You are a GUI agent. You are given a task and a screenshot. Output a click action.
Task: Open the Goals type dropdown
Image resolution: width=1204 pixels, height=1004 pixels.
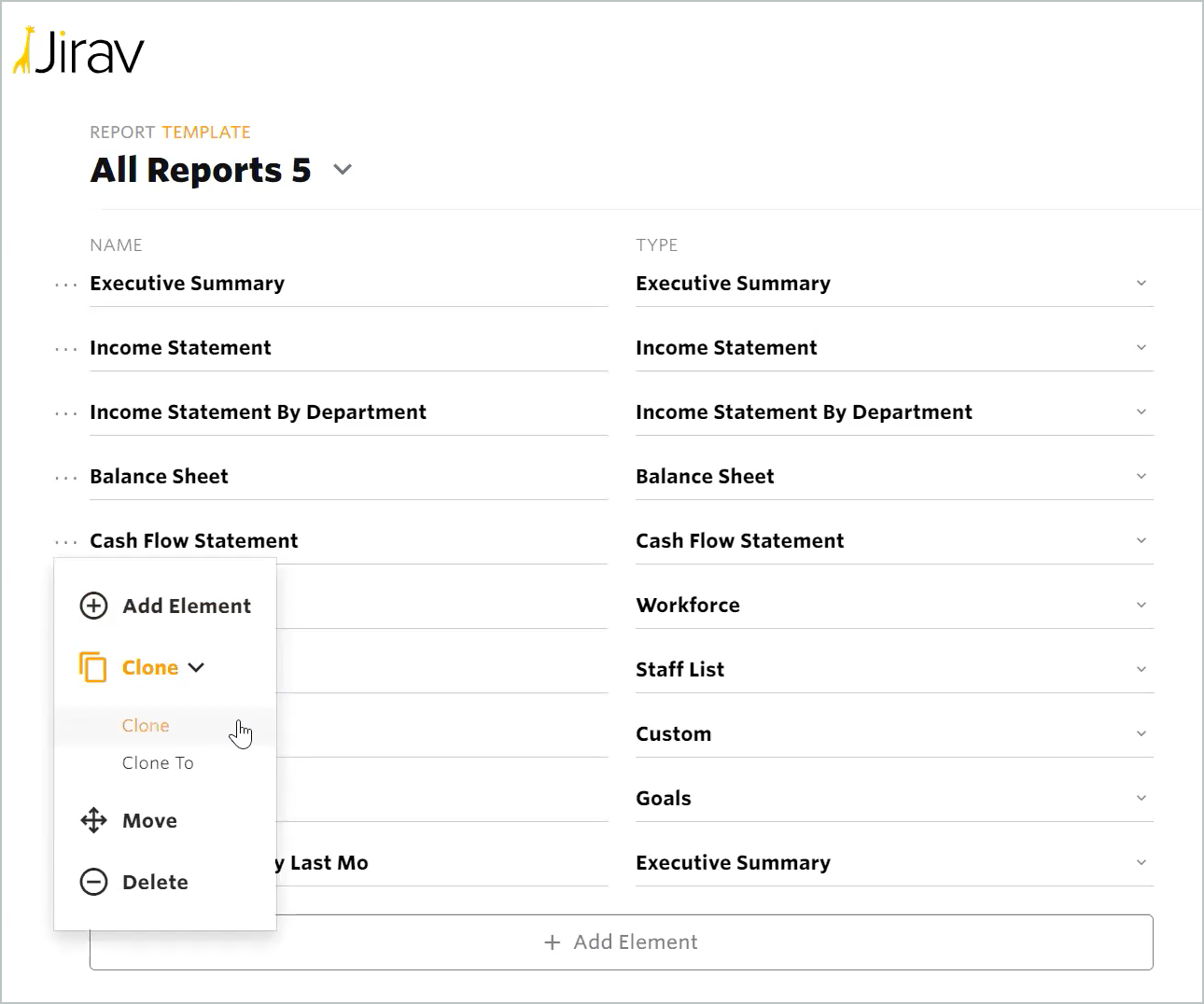(1141, 798)
